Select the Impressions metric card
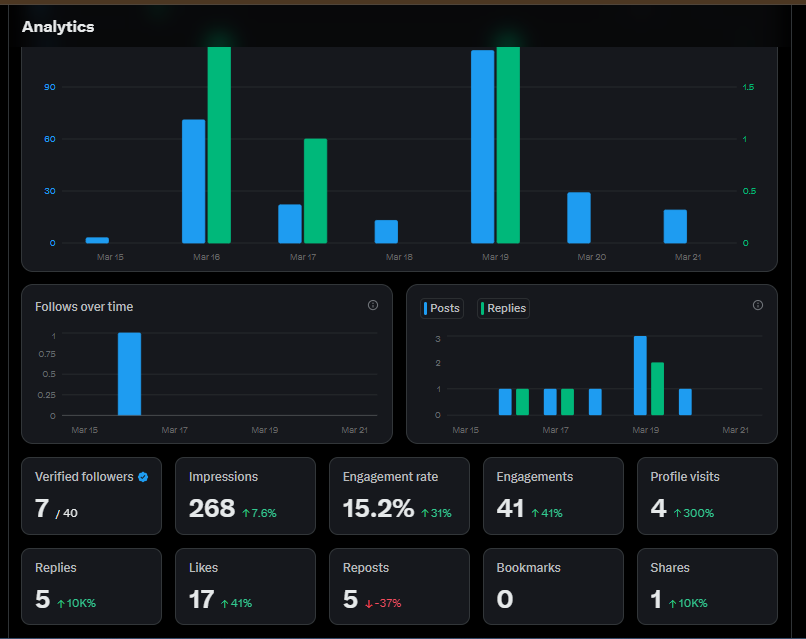This screenshot has width=806, height=639. pyautogui.click(x=245, y=496)
